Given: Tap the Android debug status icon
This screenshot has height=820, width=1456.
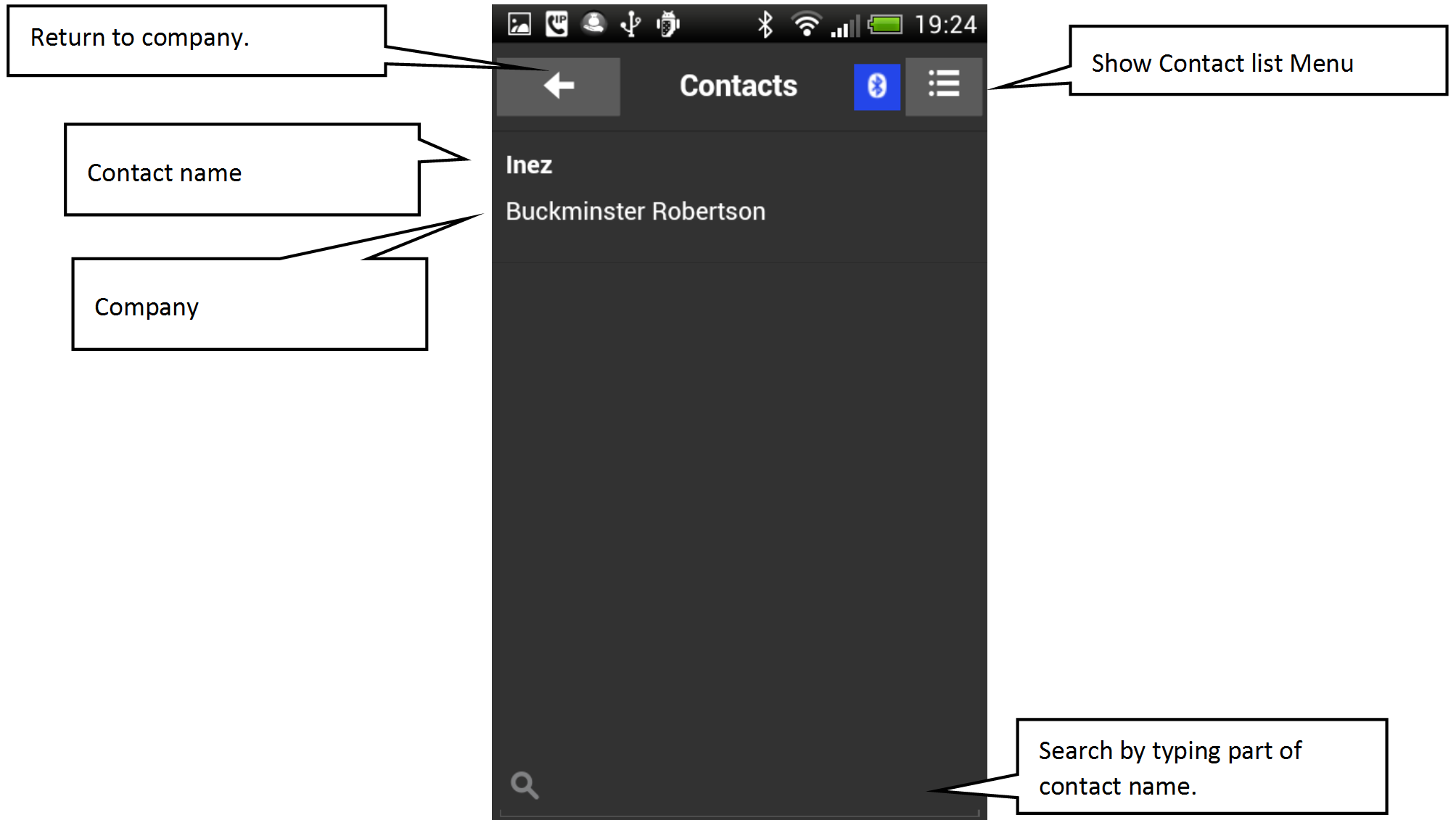Looking at the screenshot, I should click(668, 25).
